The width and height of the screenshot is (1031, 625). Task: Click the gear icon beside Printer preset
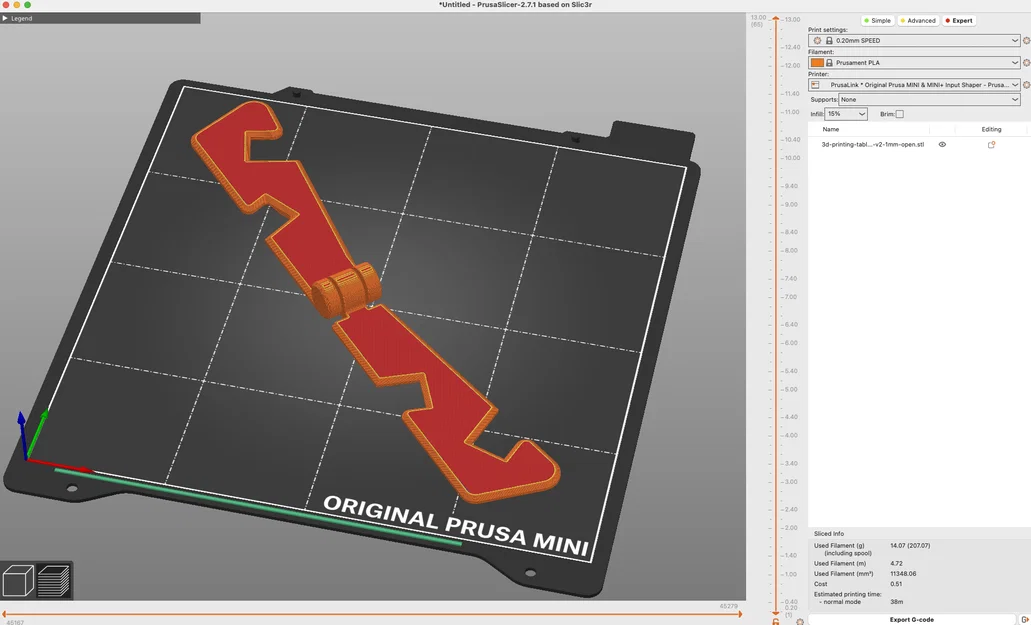1026,85
